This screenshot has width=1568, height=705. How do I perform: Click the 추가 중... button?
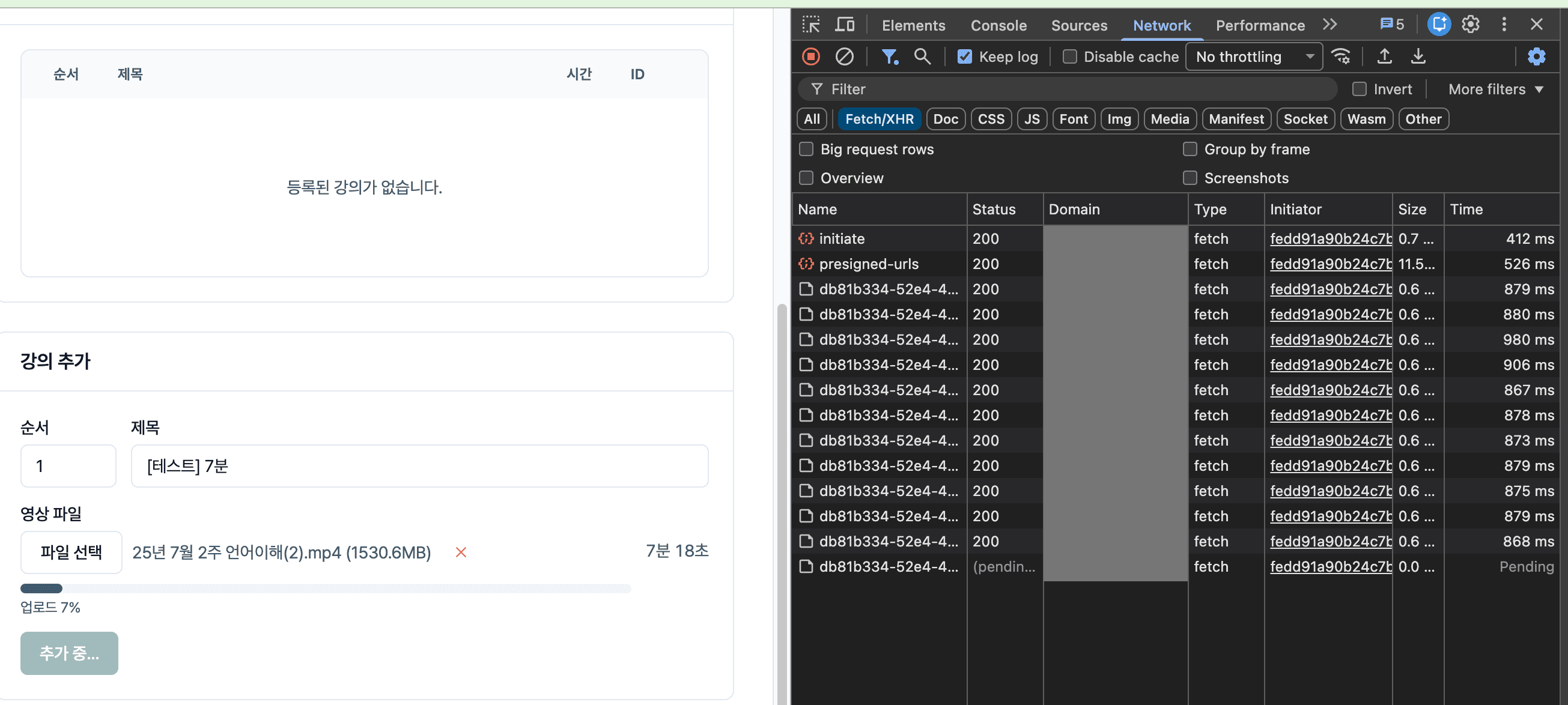pos(70,653)
